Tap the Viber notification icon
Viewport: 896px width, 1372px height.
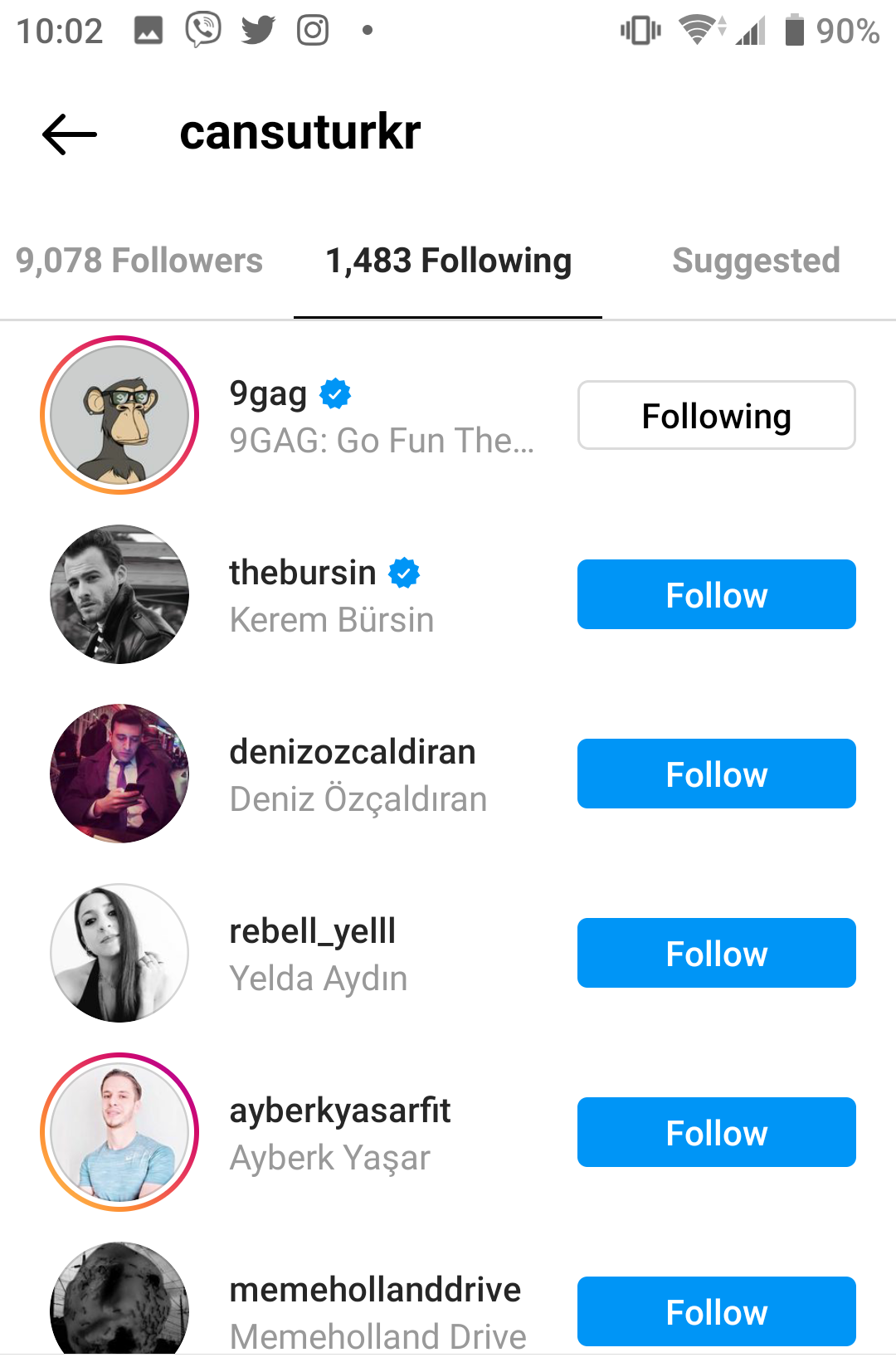(203, 30)
